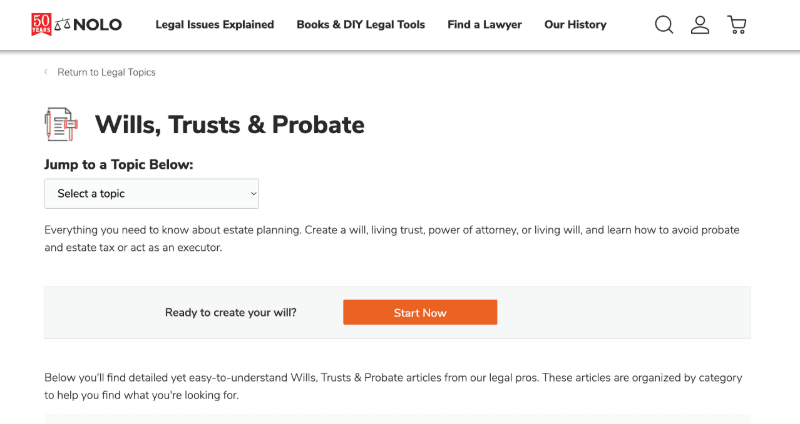Click the Wills, Trusts & Probate heading

[x=229, y=125]
